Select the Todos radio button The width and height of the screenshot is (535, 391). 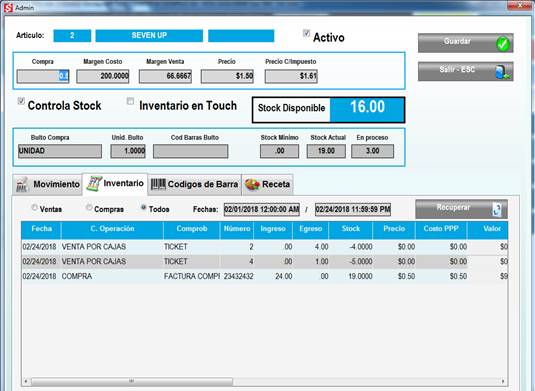144,207
